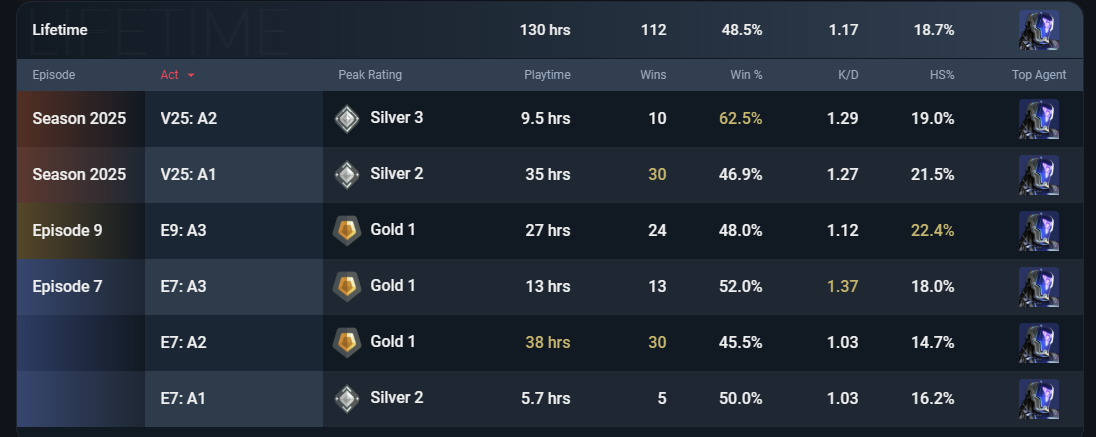
Task: Select the V25: A2 act cell
Action: click(x=233, y=119)
